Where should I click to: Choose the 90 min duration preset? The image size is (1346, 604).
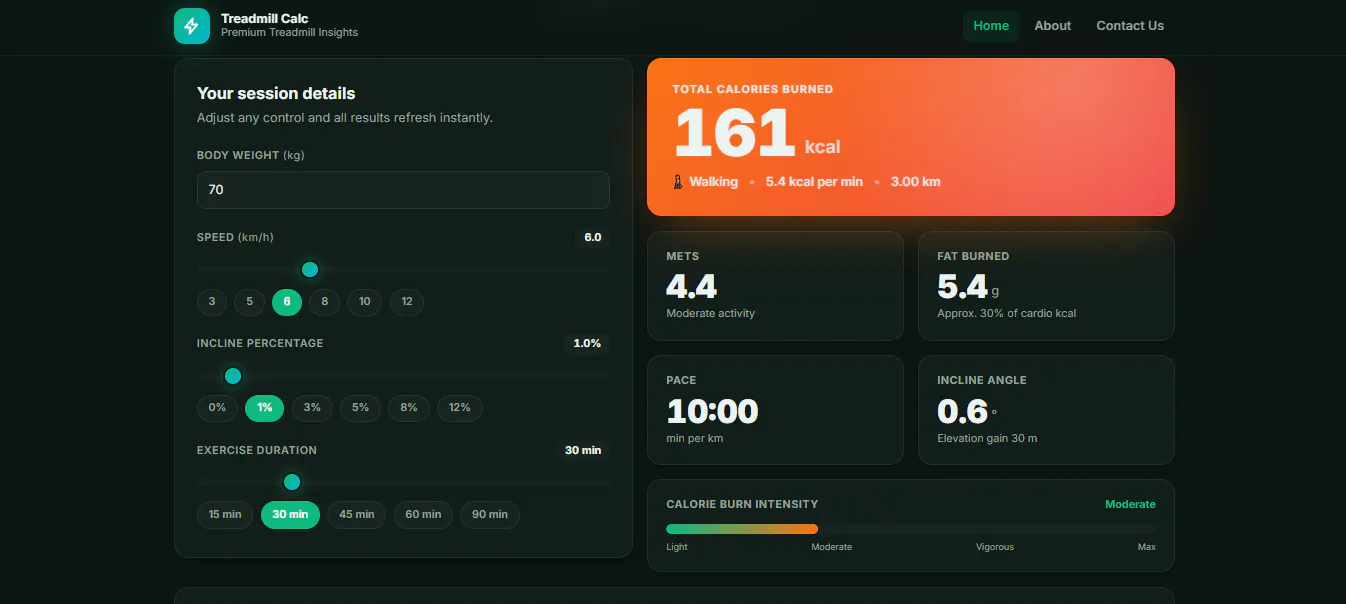click(x=490, y=515)
